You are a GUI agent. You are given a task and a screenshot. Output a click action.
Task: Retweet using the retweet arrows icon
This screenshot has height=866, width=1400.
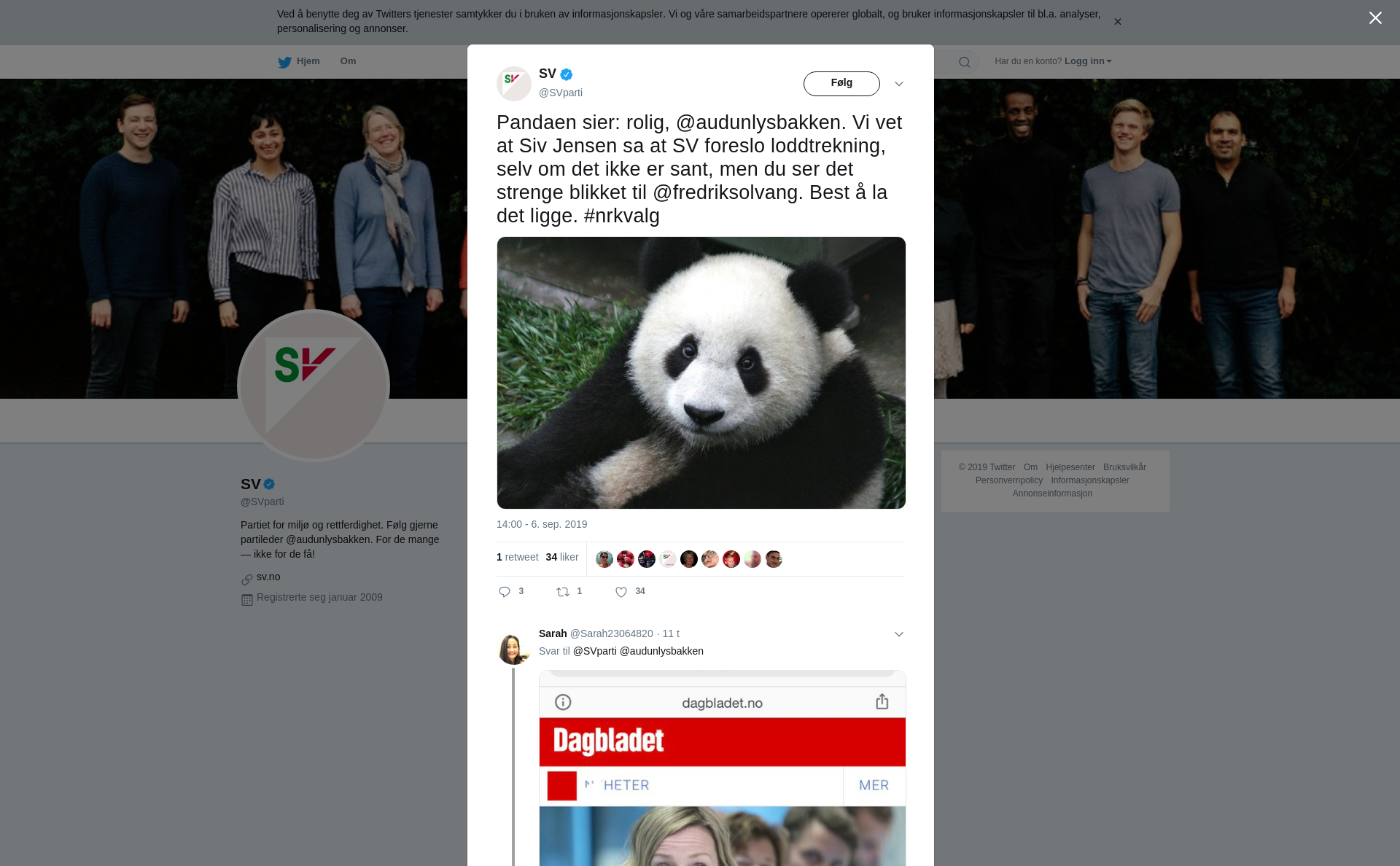coord(563,592)
